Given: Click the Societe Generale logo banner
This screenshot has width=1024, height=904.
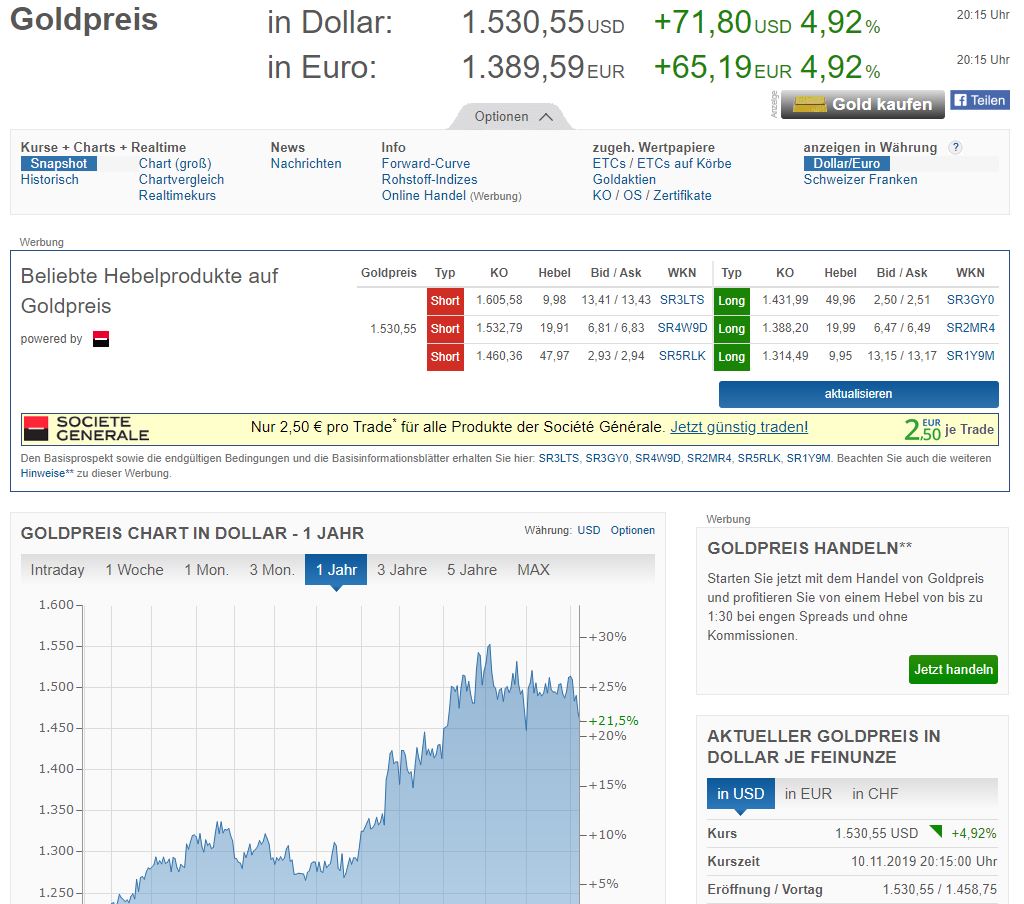Looking at the screenshot, I should click(86, 429).
